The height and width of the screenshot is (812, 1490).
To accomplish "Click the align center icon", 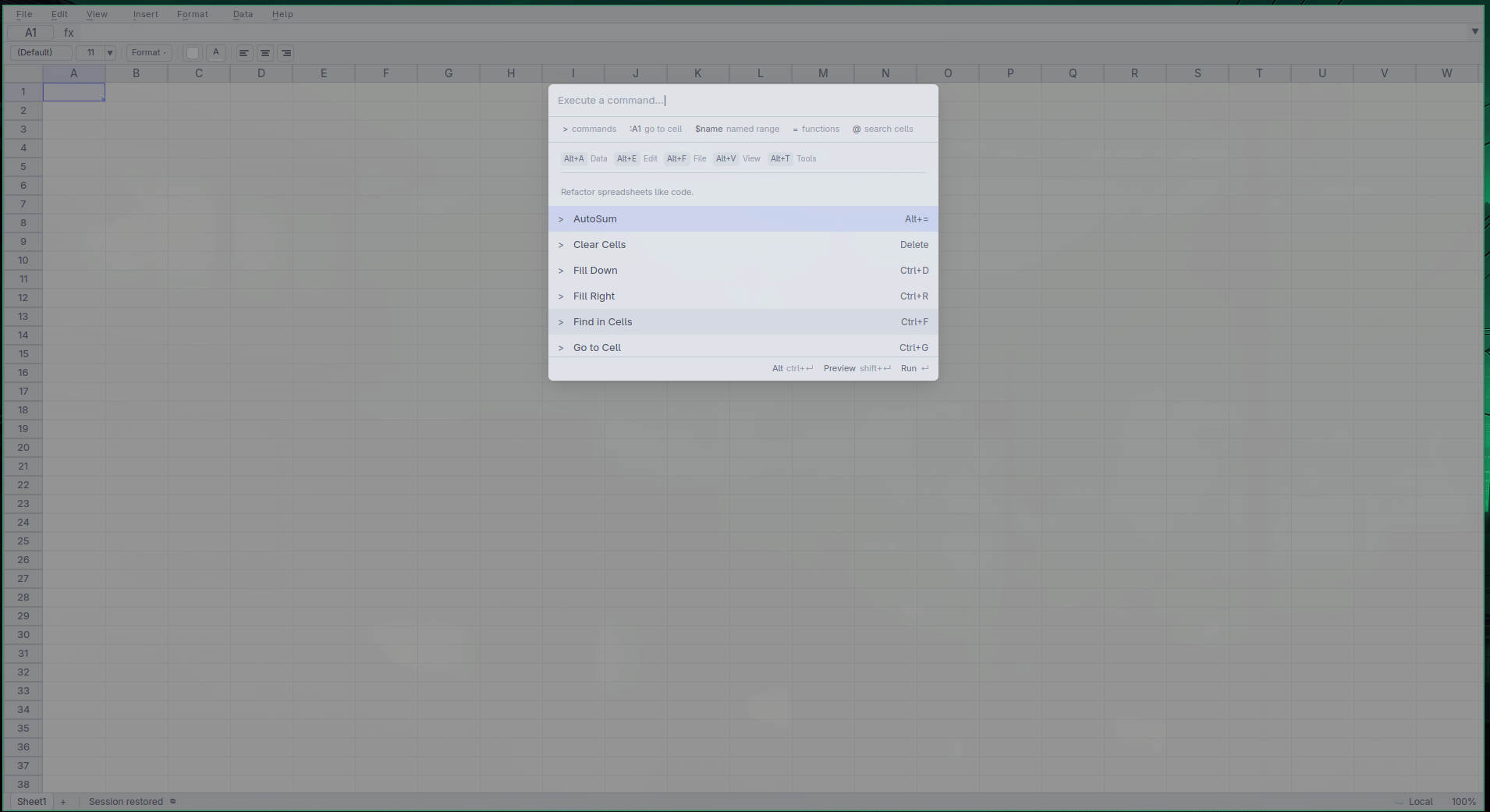I will (265, 53).
